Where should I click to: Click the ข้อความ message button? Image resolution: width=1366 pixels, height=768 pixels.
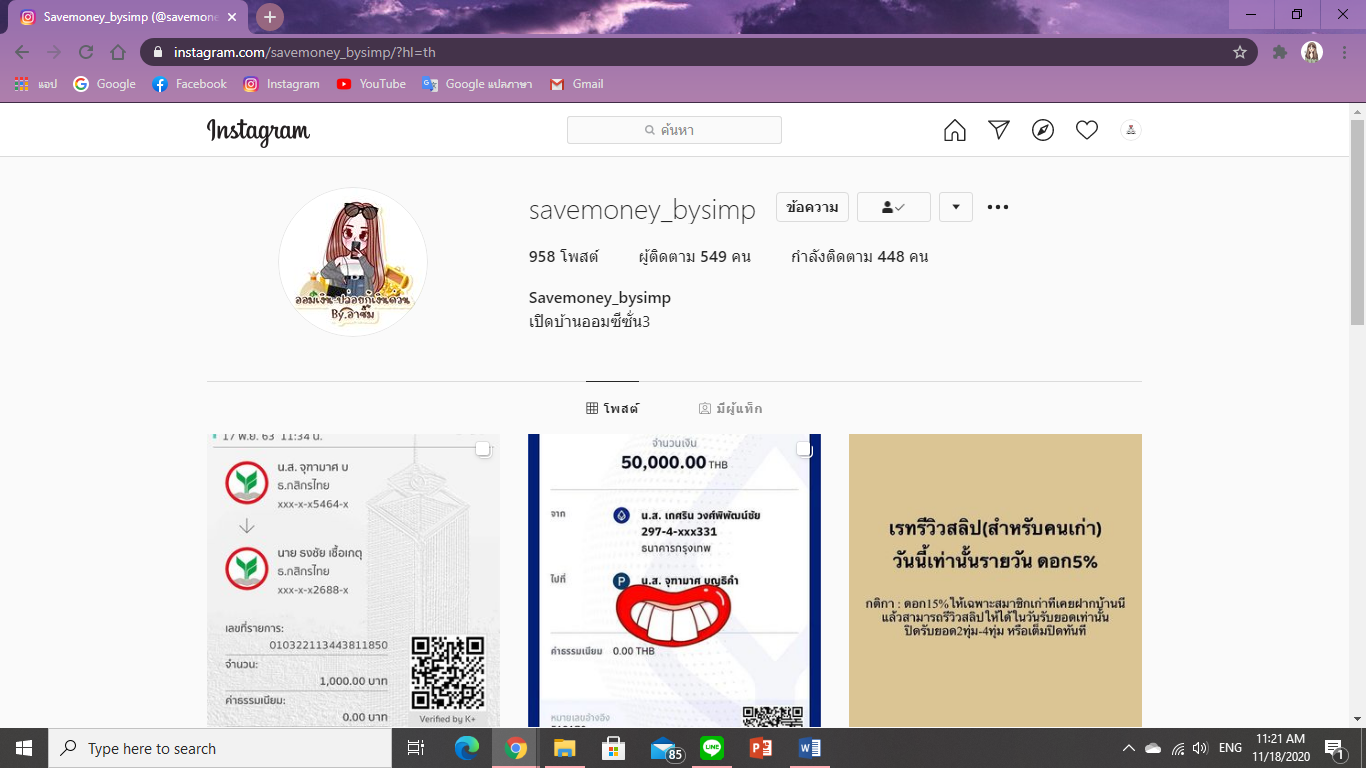click(812, 207)
